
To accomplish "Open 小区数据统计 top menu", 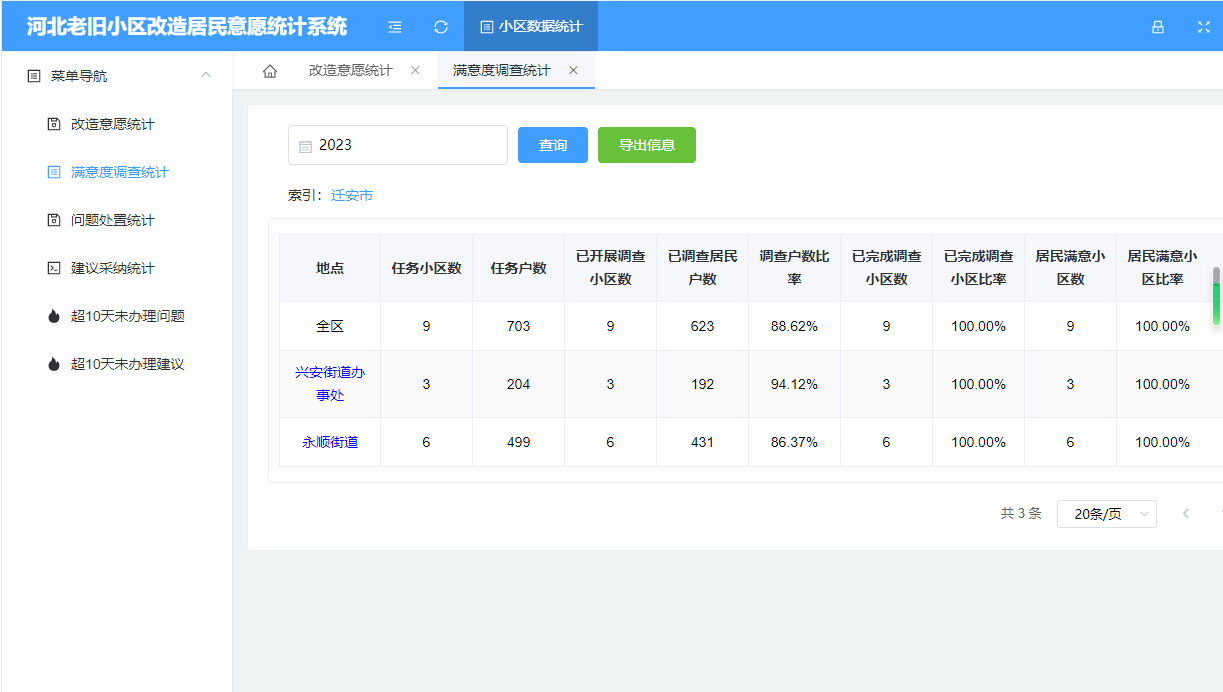I will (531, 27).
